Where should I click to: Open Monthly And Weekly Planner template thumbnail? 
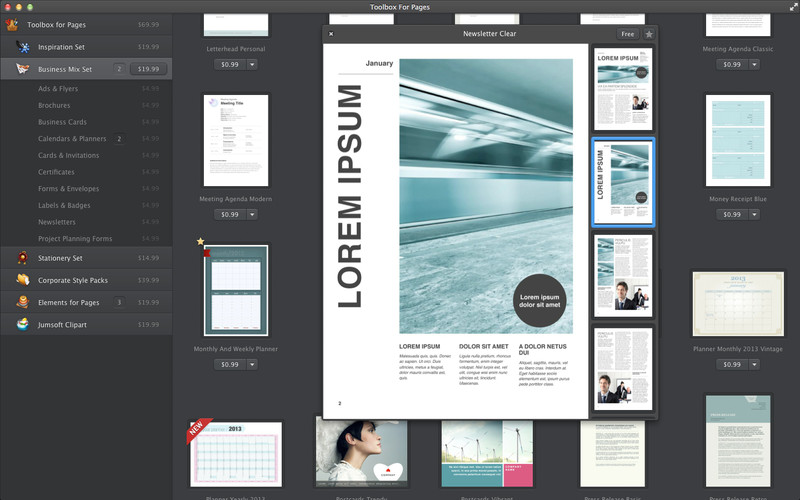[x=236, y=290]
